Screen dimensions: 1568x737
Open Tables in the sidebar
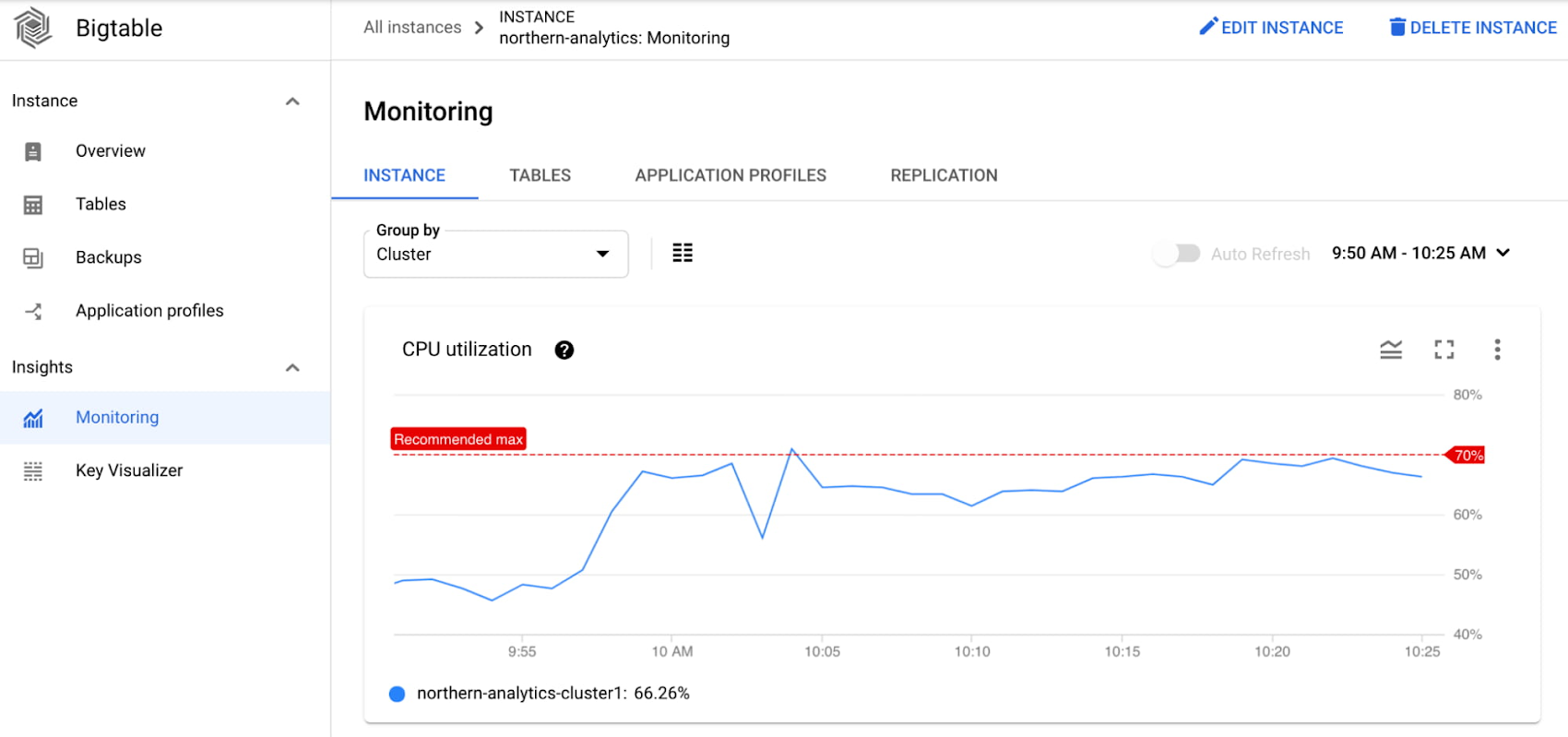click(165, 205)
